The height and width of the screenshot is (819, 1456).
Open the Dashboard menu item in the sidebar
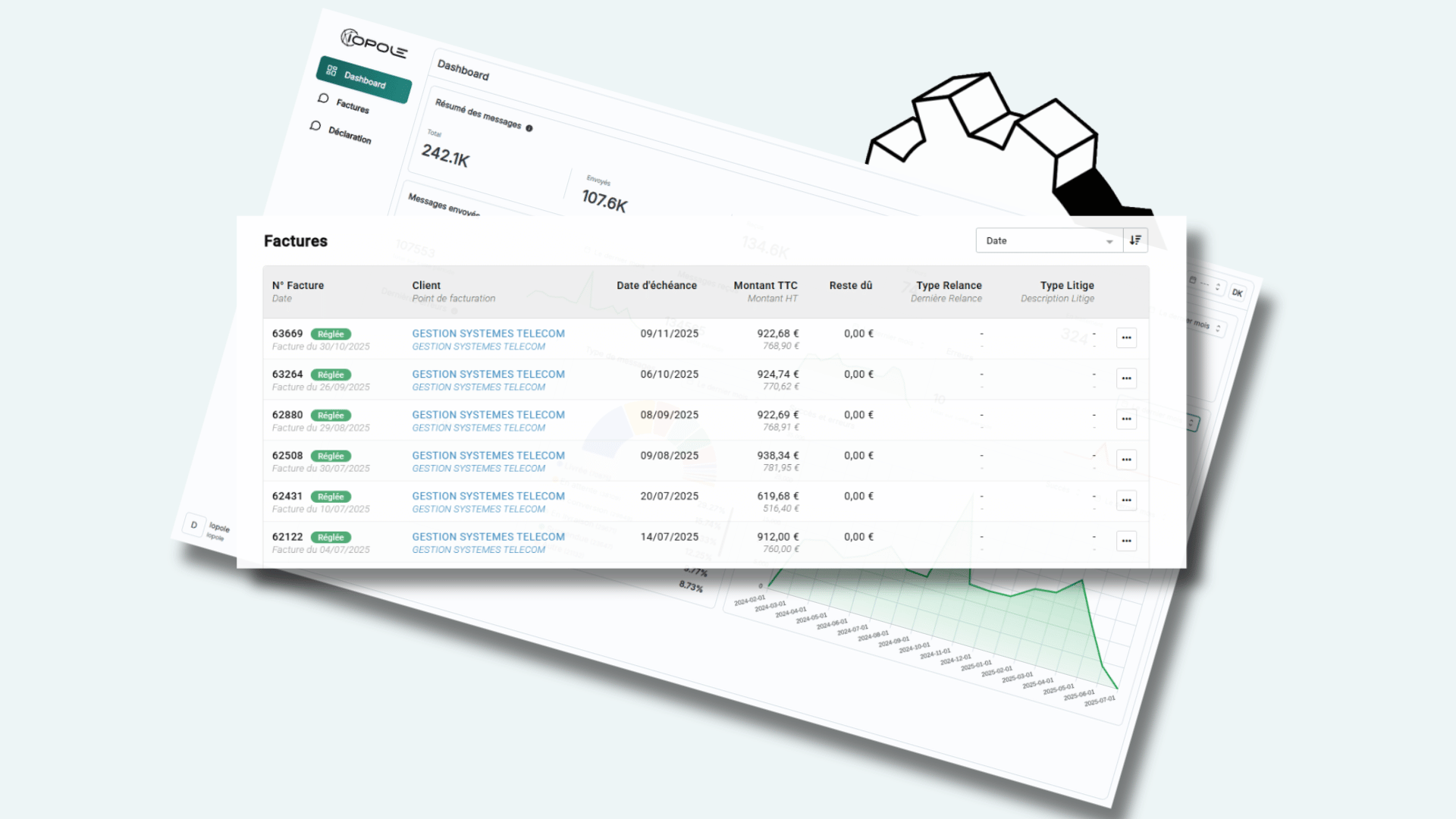point(364,79)
